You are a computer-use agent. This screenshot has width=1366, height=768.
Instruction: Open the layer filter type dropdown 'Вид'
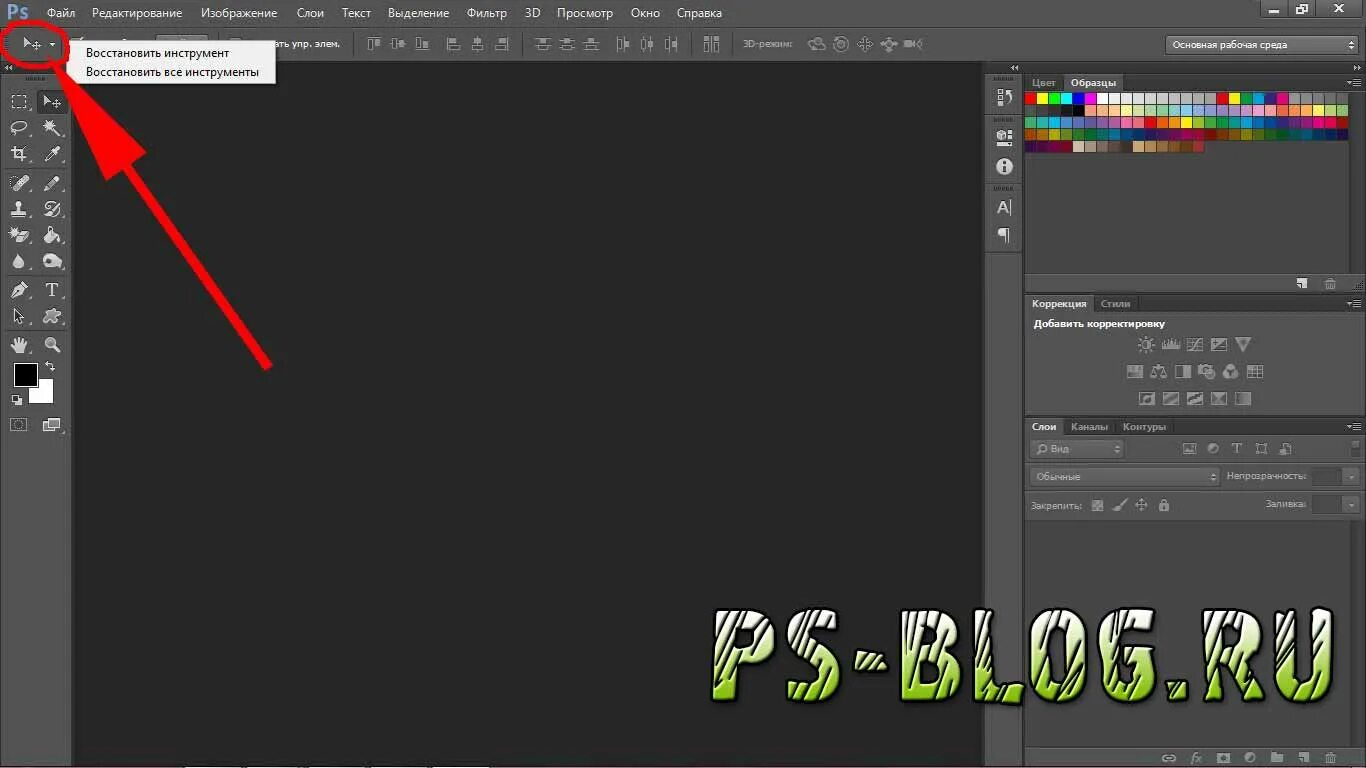click(x=1077, y=449)
